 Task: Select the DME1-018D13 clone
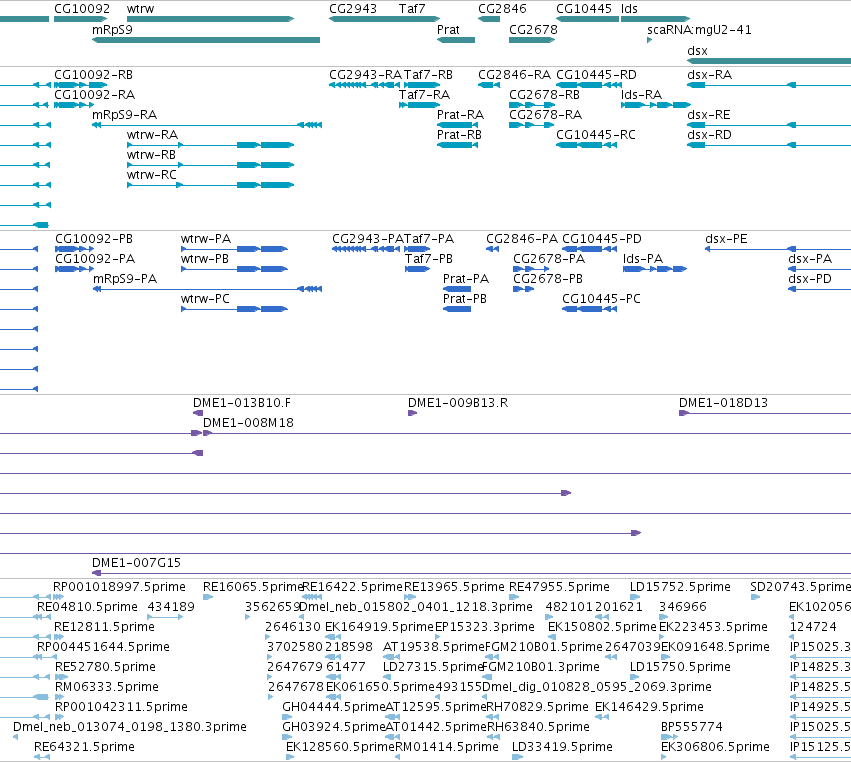click(765, 413)
